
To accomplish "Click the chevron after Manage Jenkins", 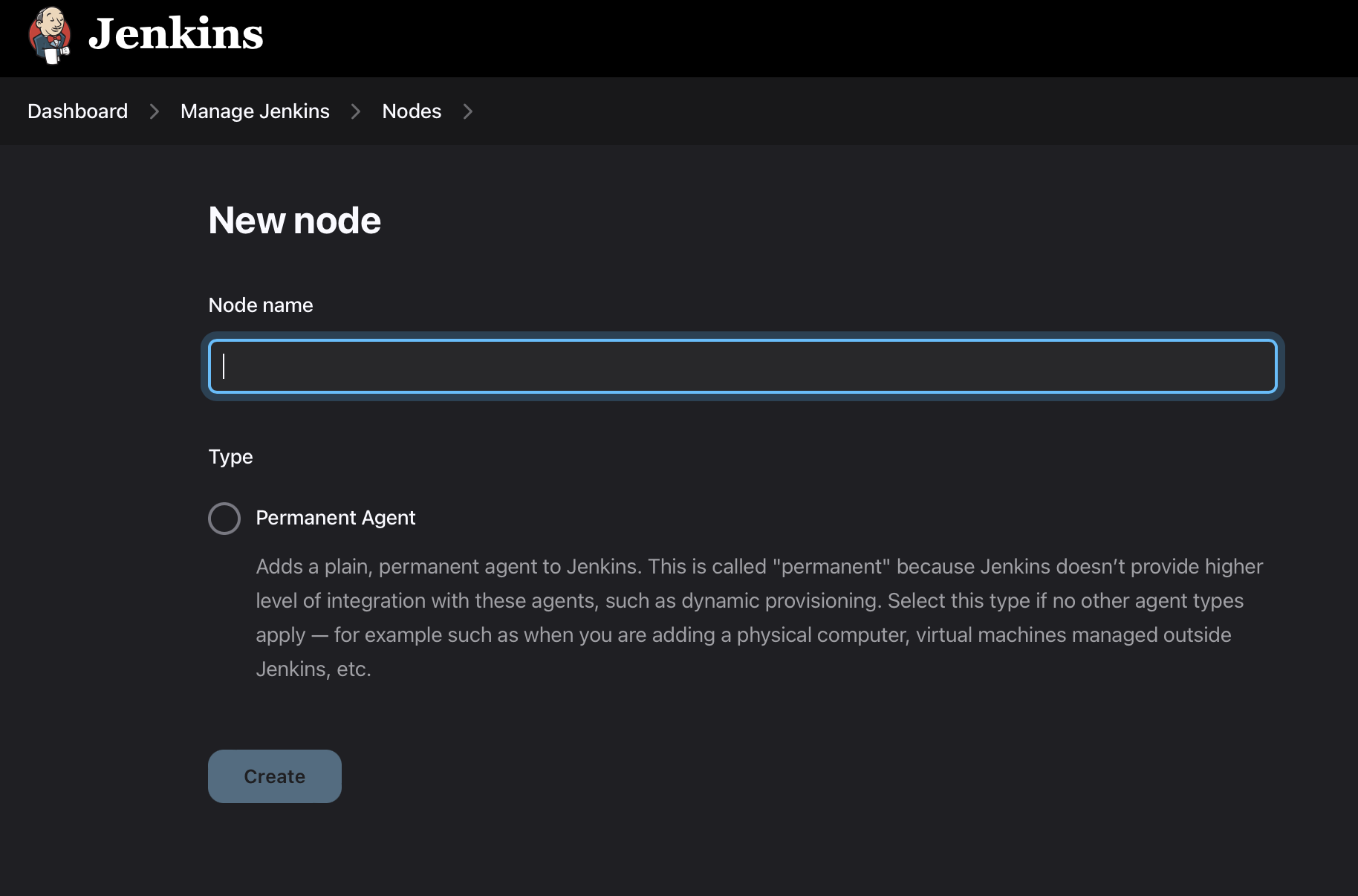I will (x=356, y=111).
